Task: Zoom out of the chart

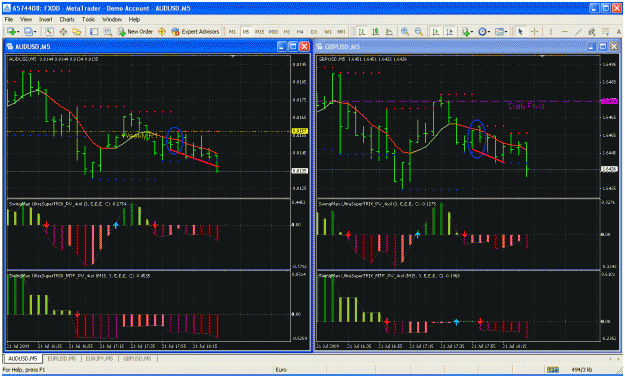Action: tap(419, 31)
